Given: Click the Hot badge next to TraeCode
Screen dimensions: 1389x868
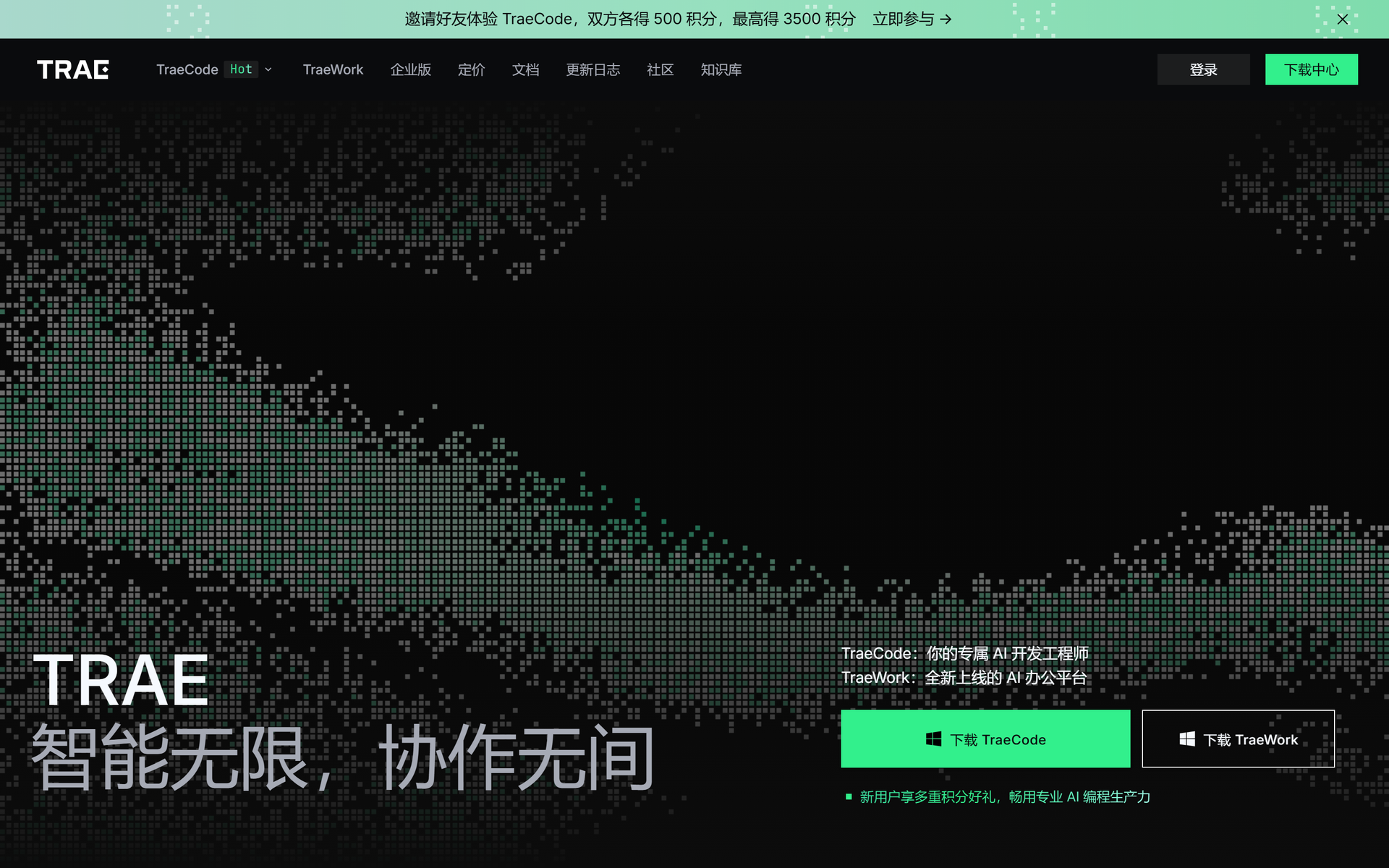Looking at the screenshot, I should (241, 69).
